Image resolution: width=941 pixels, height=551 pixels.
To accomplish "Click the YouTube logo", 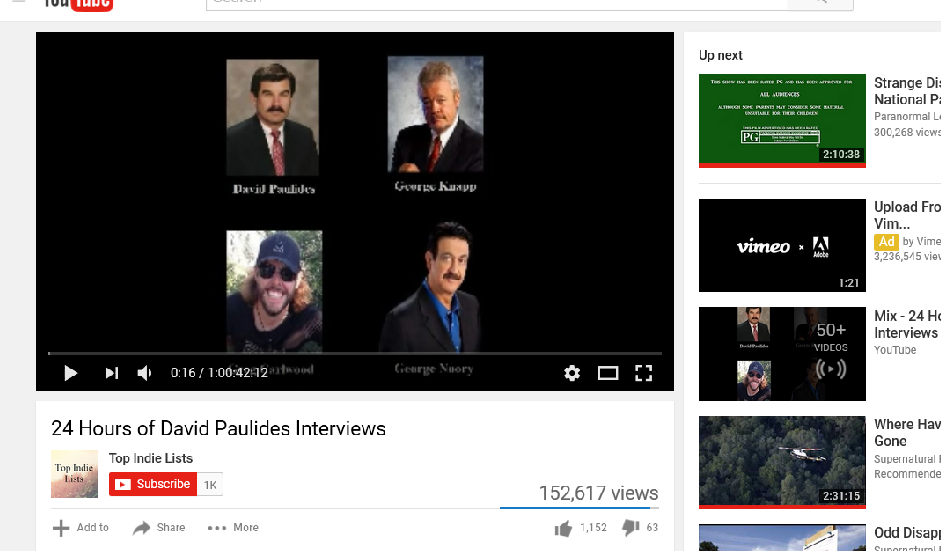I will click(78, 4).
